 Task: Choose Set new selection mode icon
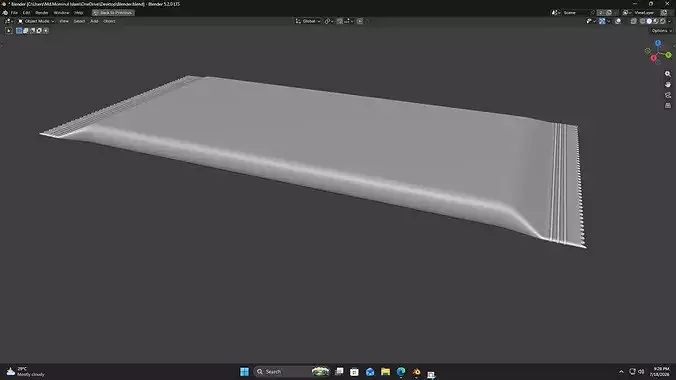tap(19, 31)
